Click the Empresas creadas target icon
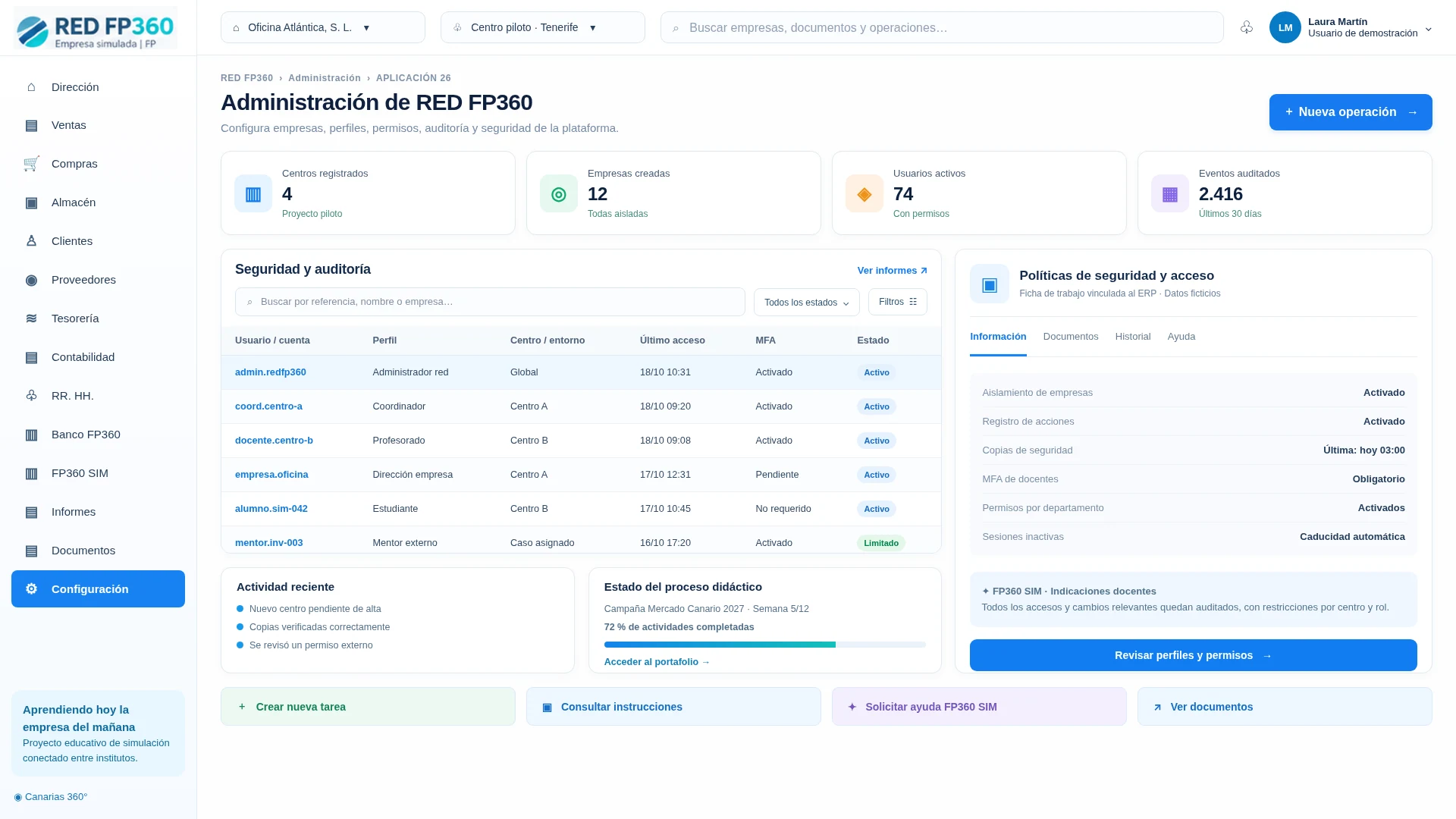 (x=559, y=194)
